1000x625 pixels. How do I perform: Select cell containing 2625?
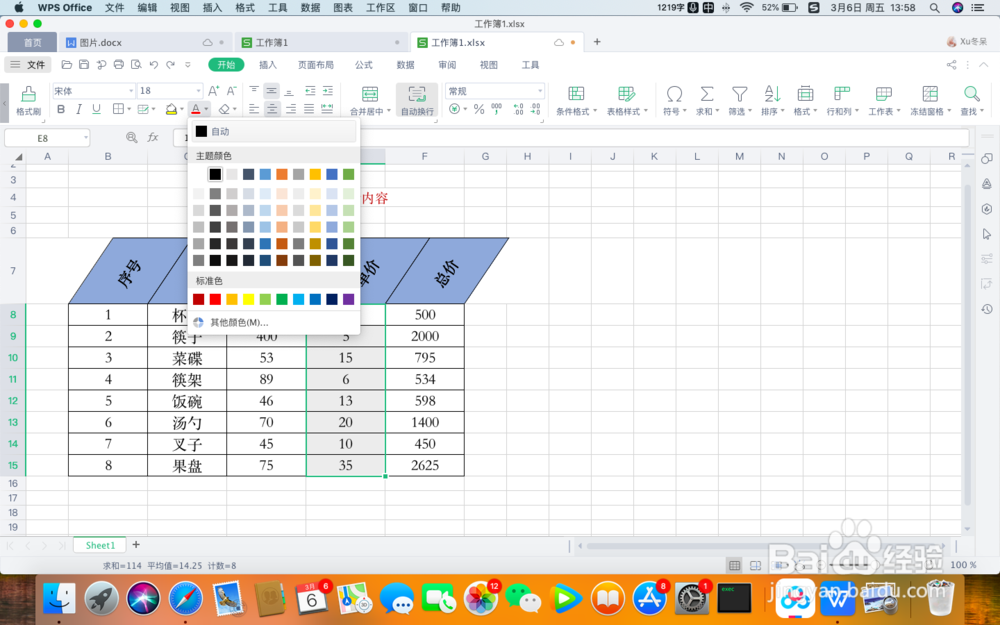click(425, 465)
